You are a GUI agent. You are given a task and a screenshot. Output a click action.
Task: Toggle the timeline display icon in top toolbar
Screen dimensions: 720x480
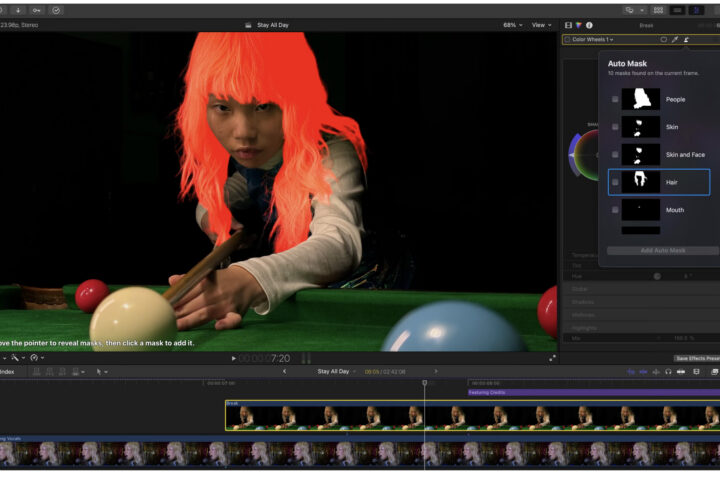click(677, 10)
